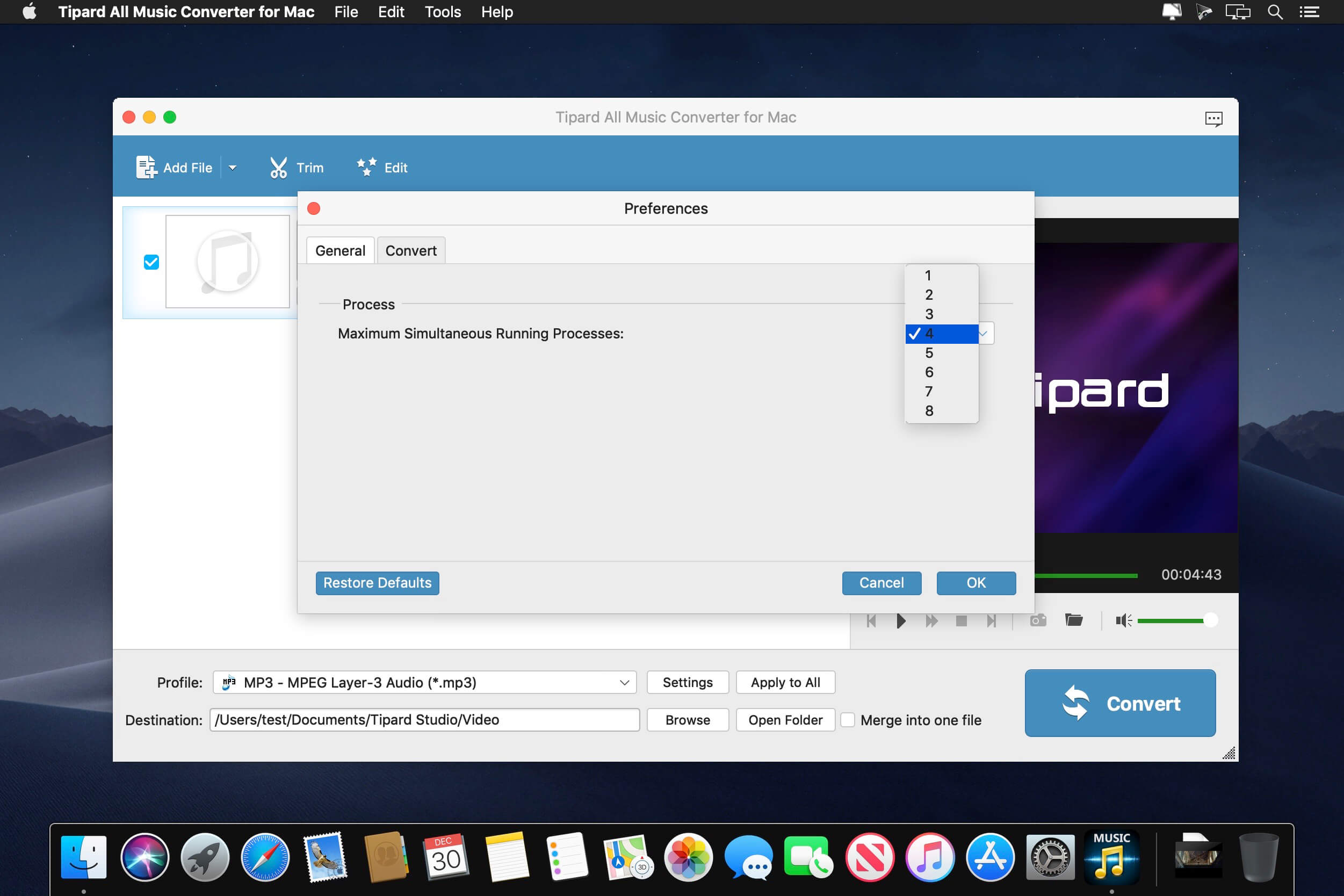Adjust the green volume slider
1344x896 pixels.
[x=1176, y=620]
